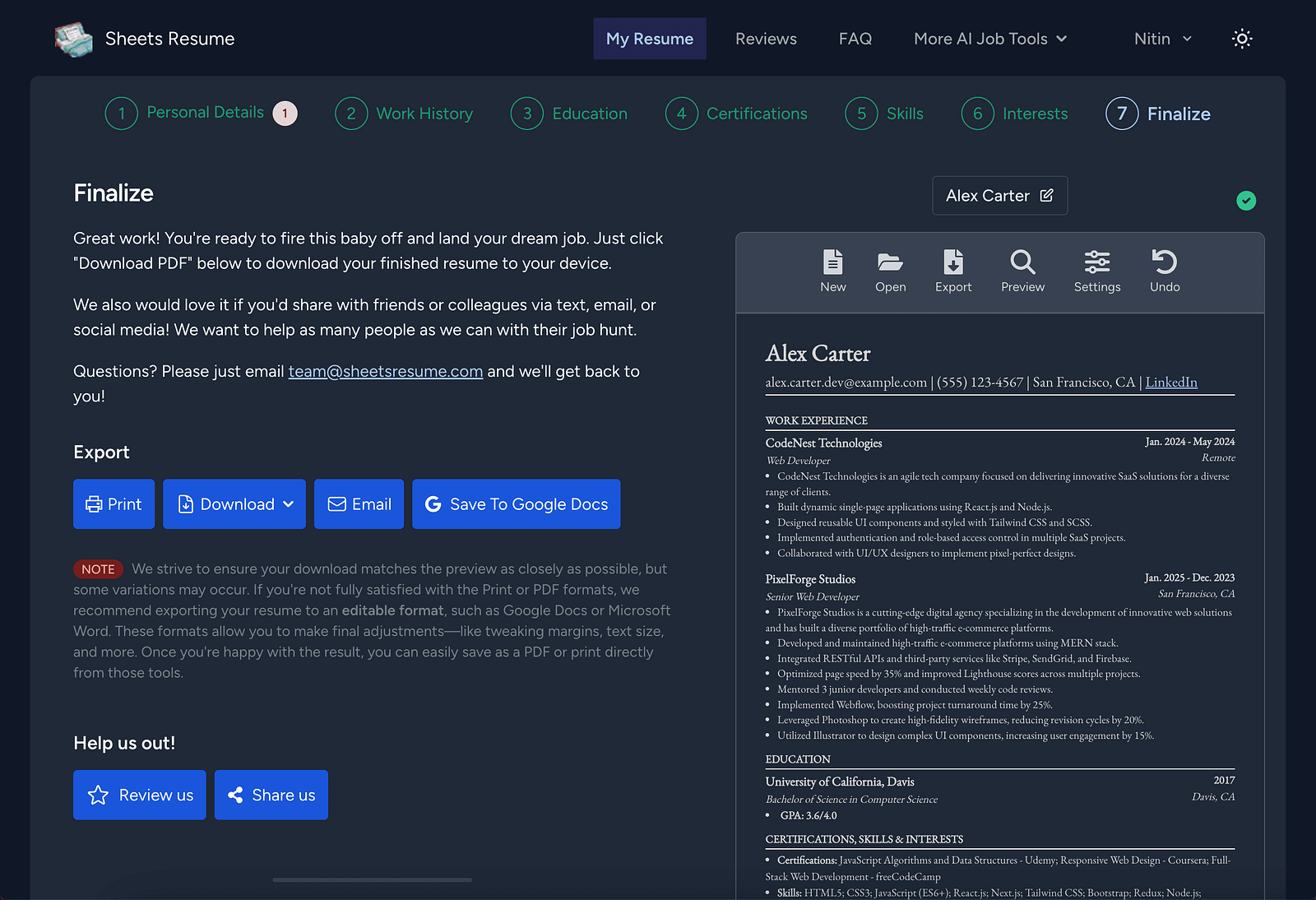This screenshot has width=1316, height=900.
Task: Open the Preview magnifier icon
Action: point(1022,262)
